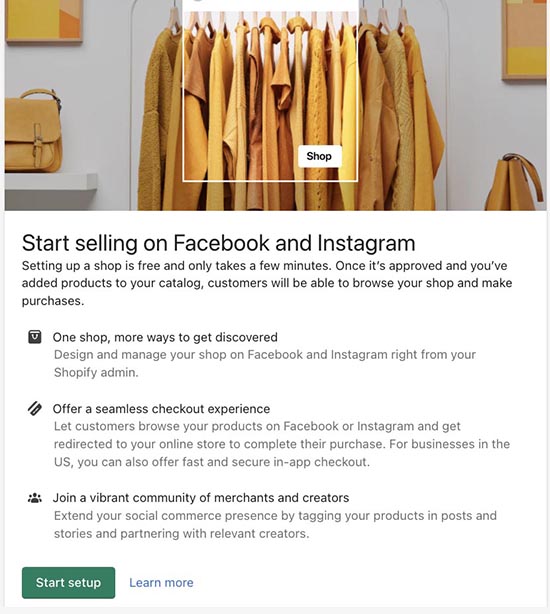Screen dimensions: 550x614
Task: Click the community people icon
Action: pos(35,498)
